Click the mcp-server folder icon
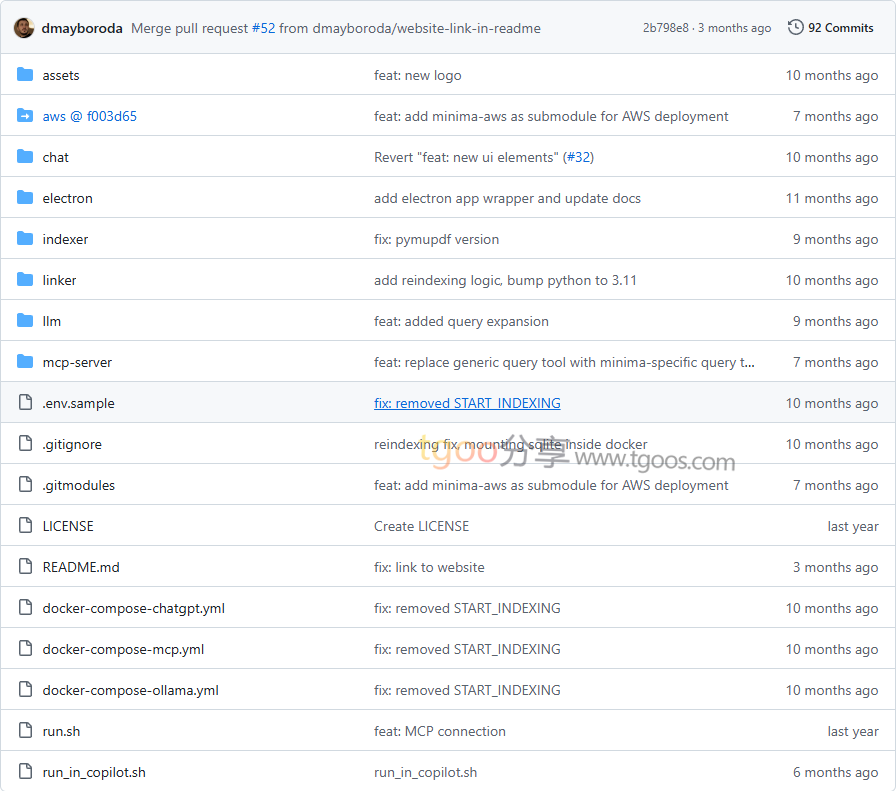 pyautogui.click(x=25, y=362)
